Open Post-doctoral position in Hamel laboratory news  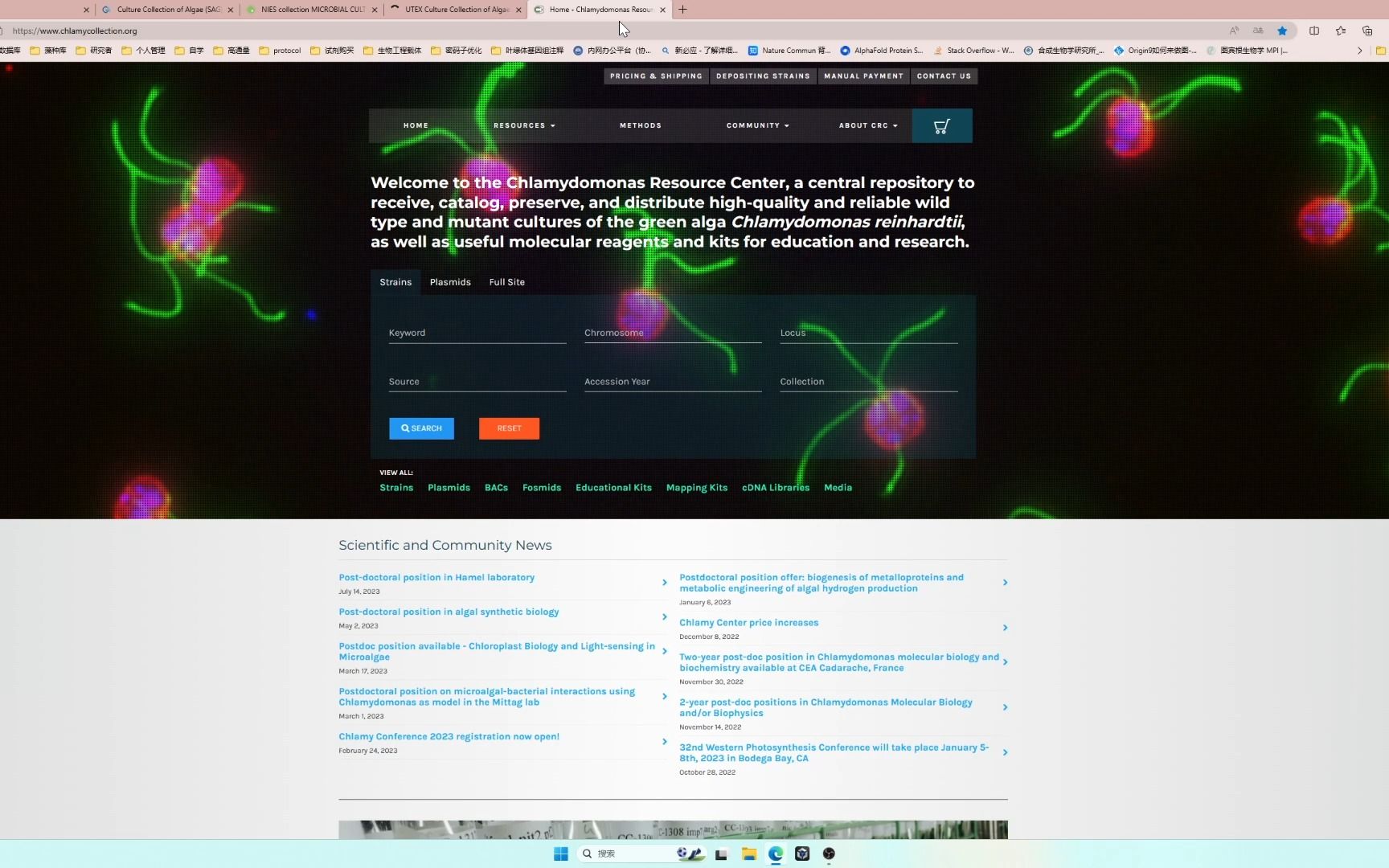click(436, 578)
